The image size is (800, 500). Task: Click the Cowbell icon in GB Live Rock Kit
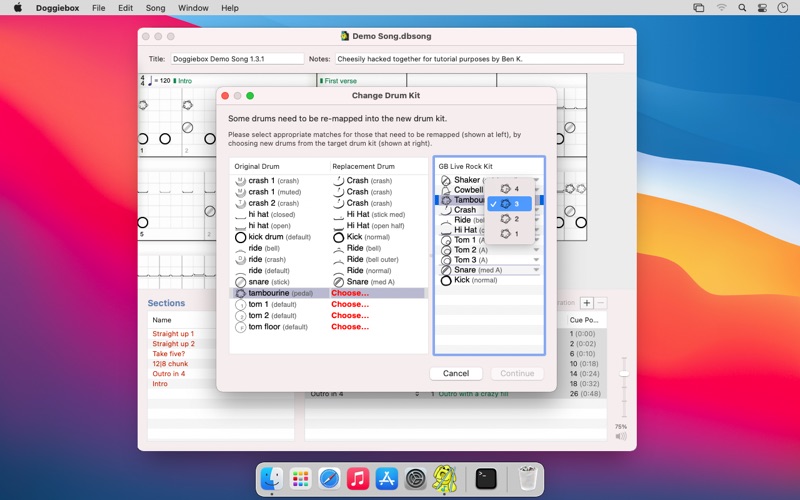point(446,190)
